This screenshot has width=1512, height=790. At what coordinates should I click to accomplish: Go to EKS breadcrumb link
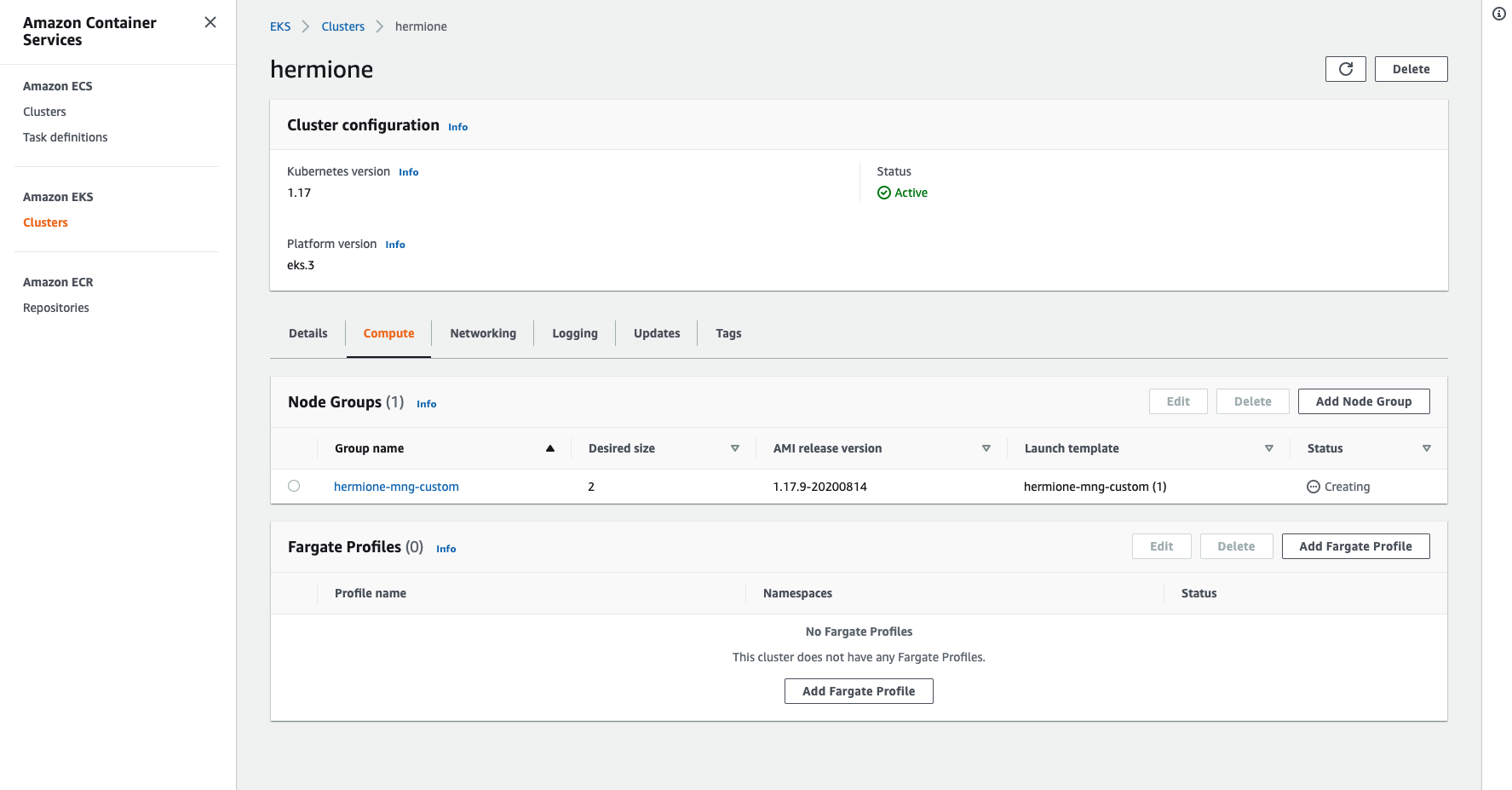[280, 26]
